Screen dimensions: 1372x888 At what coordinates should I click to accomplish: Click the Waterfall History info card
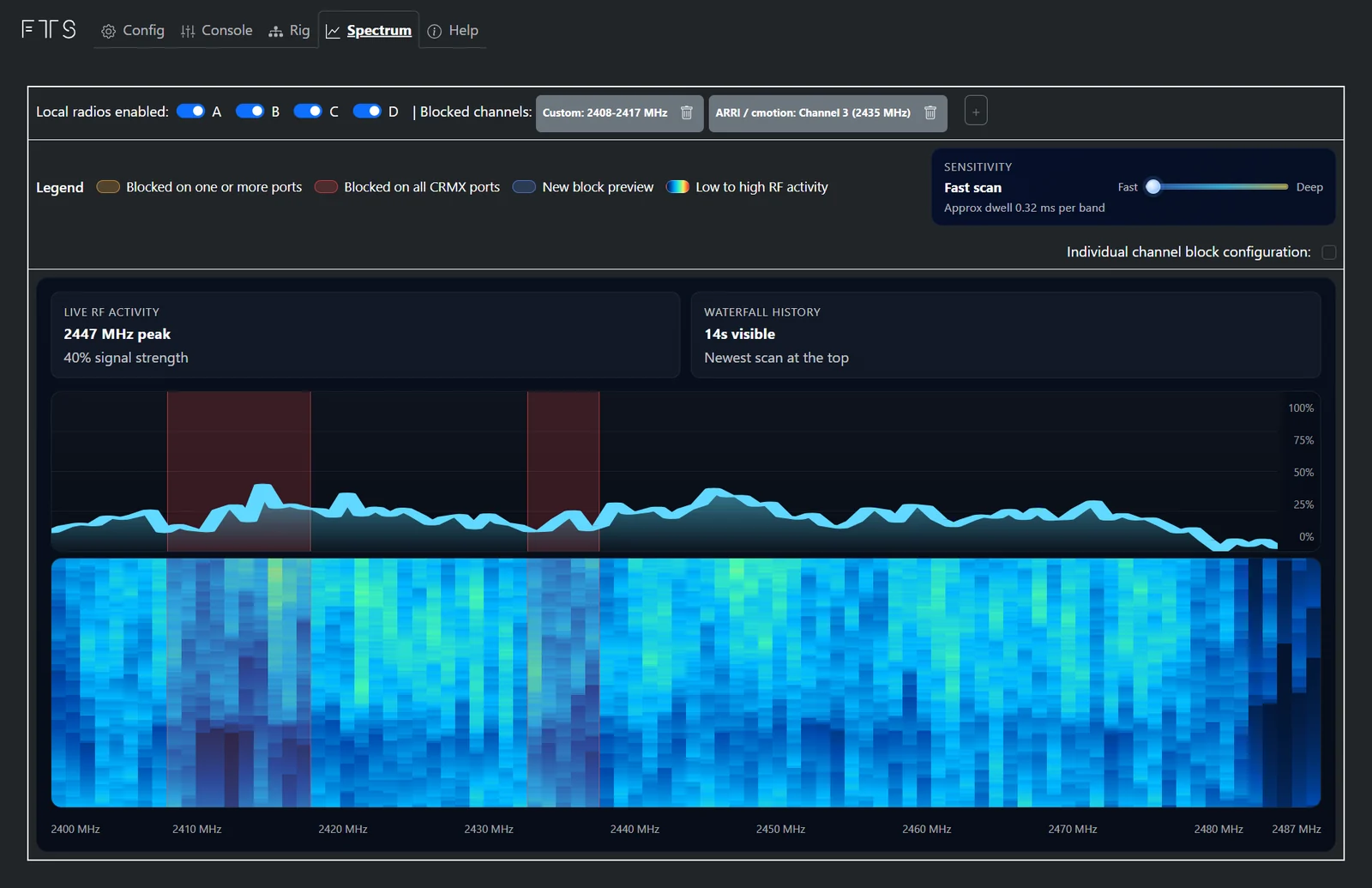point(1006,335)
